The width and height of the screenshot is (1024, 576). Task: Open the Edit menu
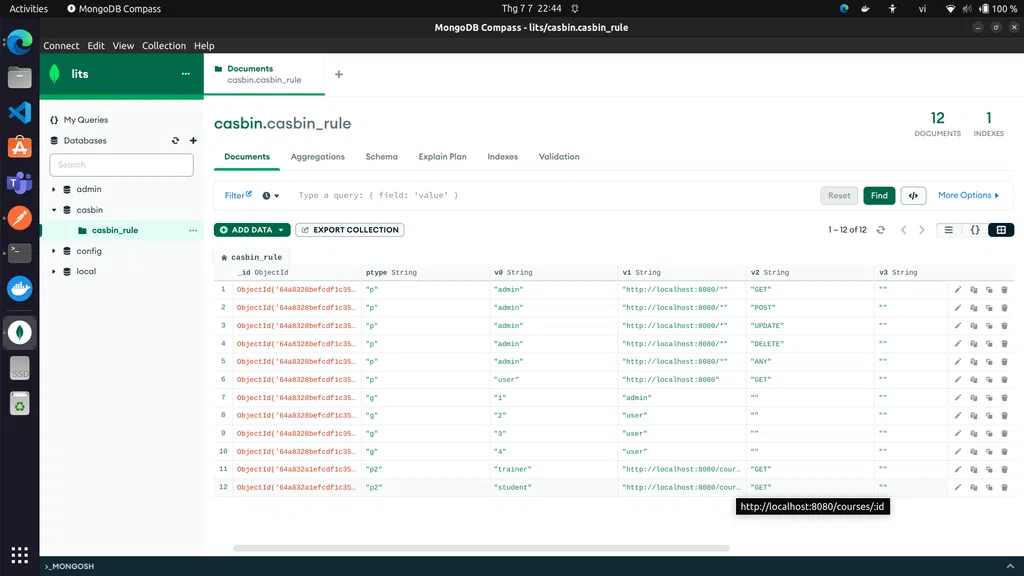(x=96, y=46)
